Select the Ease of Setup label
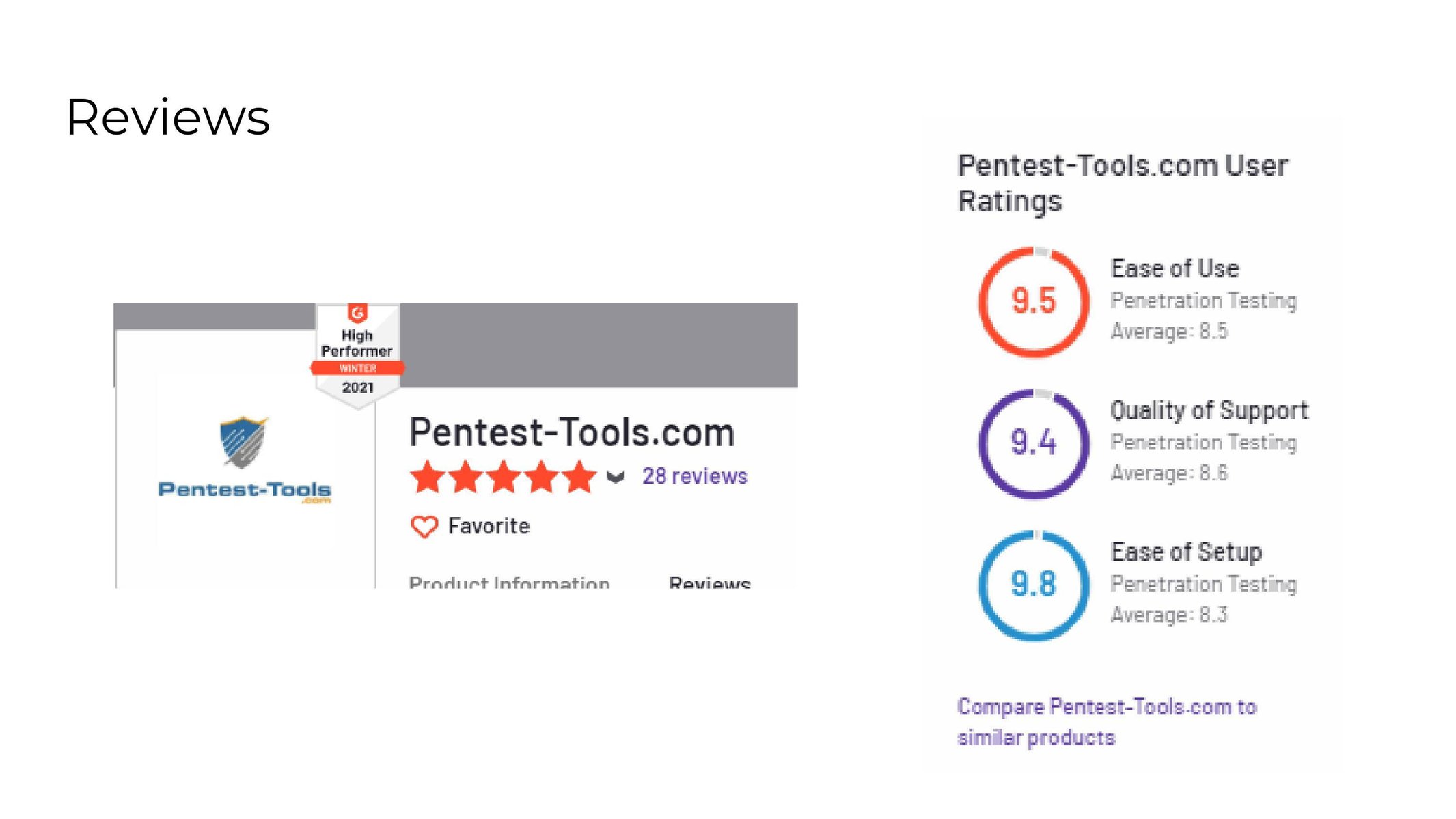 click(1186, 552)
